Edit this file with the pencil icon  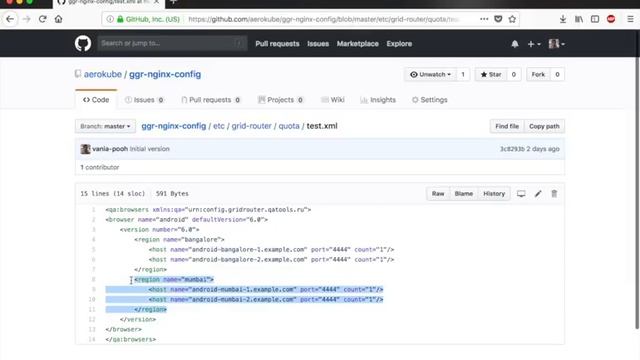(x=538, y=193)
